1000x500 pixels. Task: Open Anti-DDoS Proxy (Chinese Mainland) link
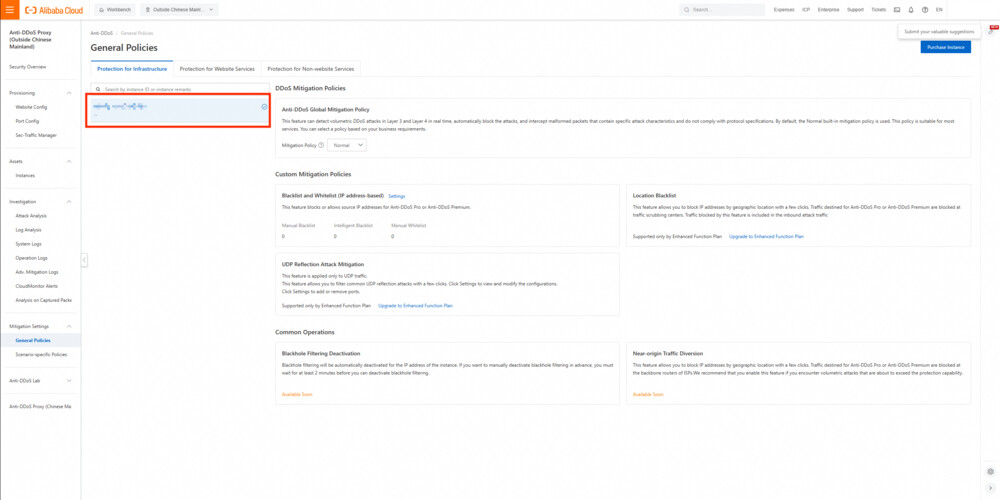pos(40,406)
